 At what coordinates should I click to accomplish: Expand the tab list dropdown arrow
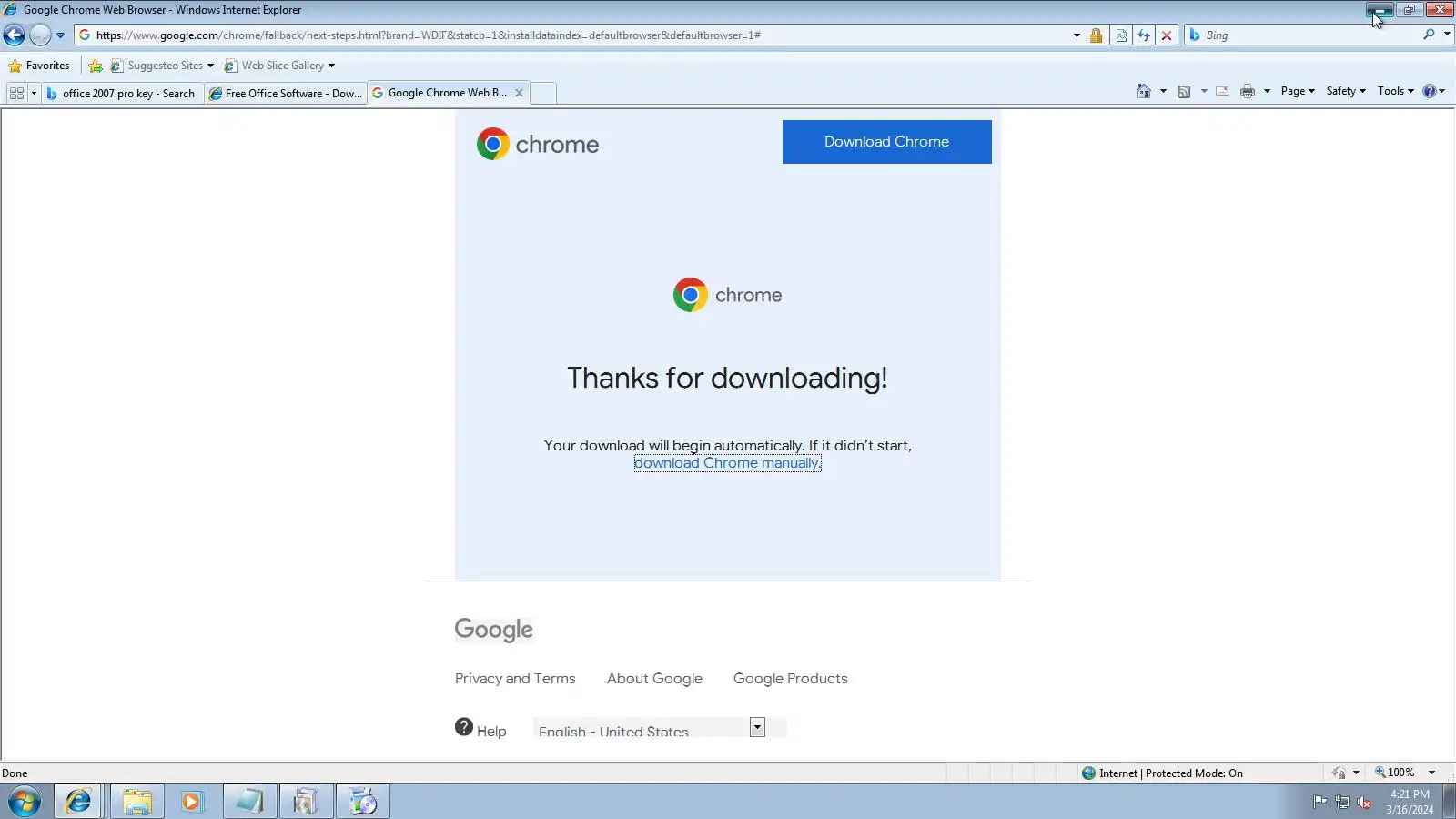click(34, 93)
